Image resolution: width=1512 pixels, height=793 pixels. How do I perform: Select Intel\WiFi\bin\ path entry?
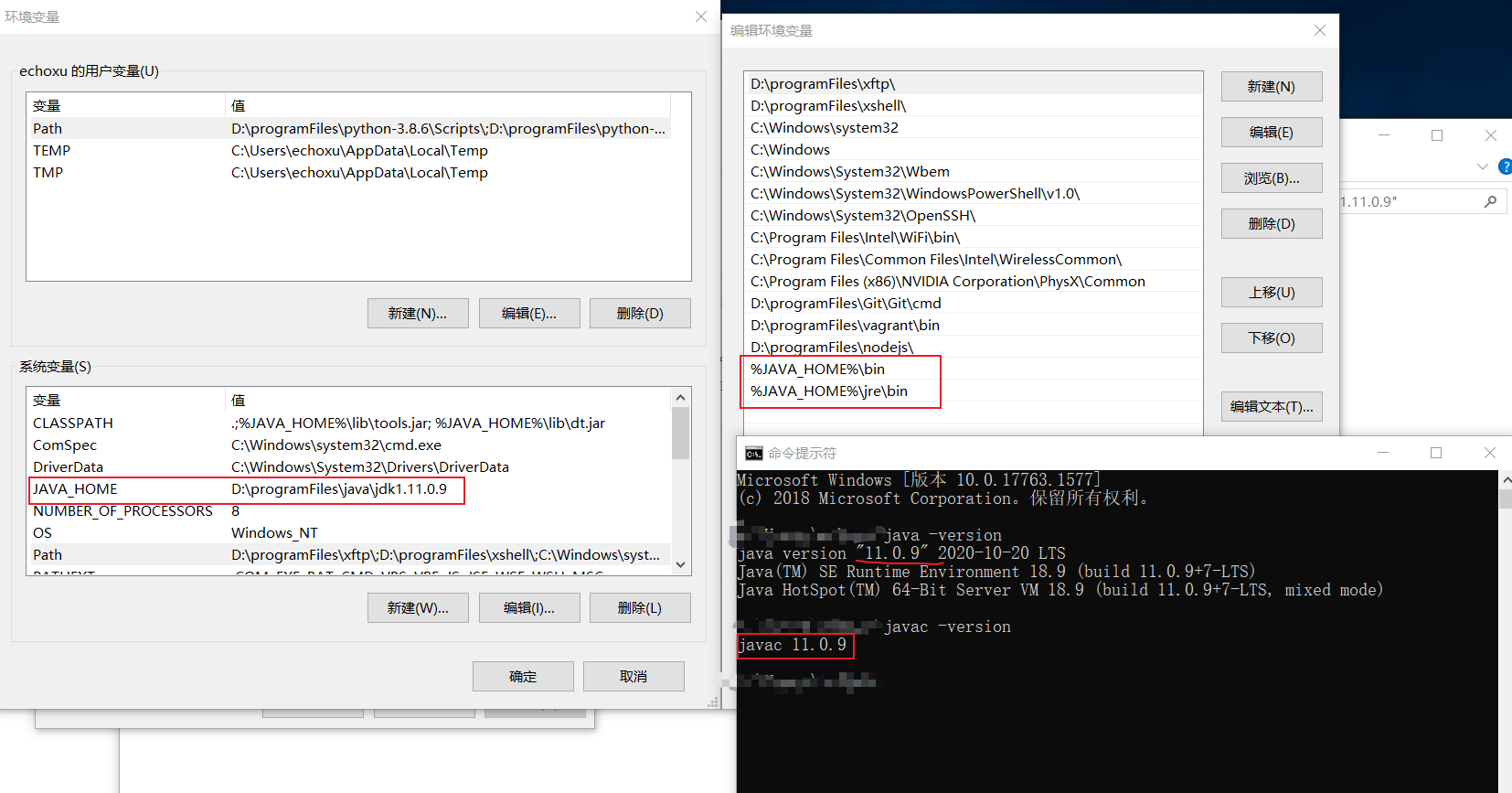coord(974,238)
